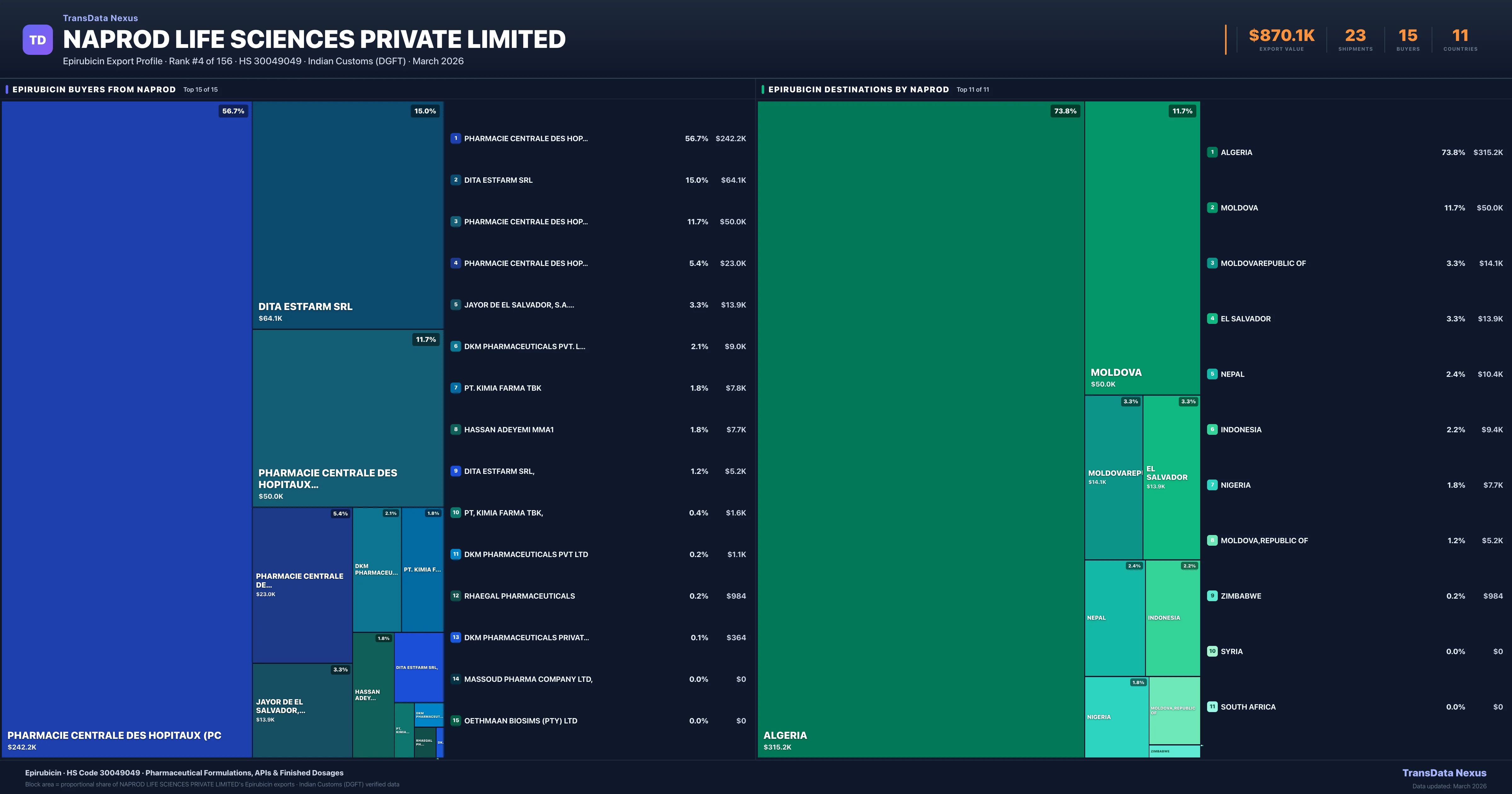Open the Epirubicin Buyers From Naprod header
This screenshot has width=1512, height=794.
coord(94,89)
